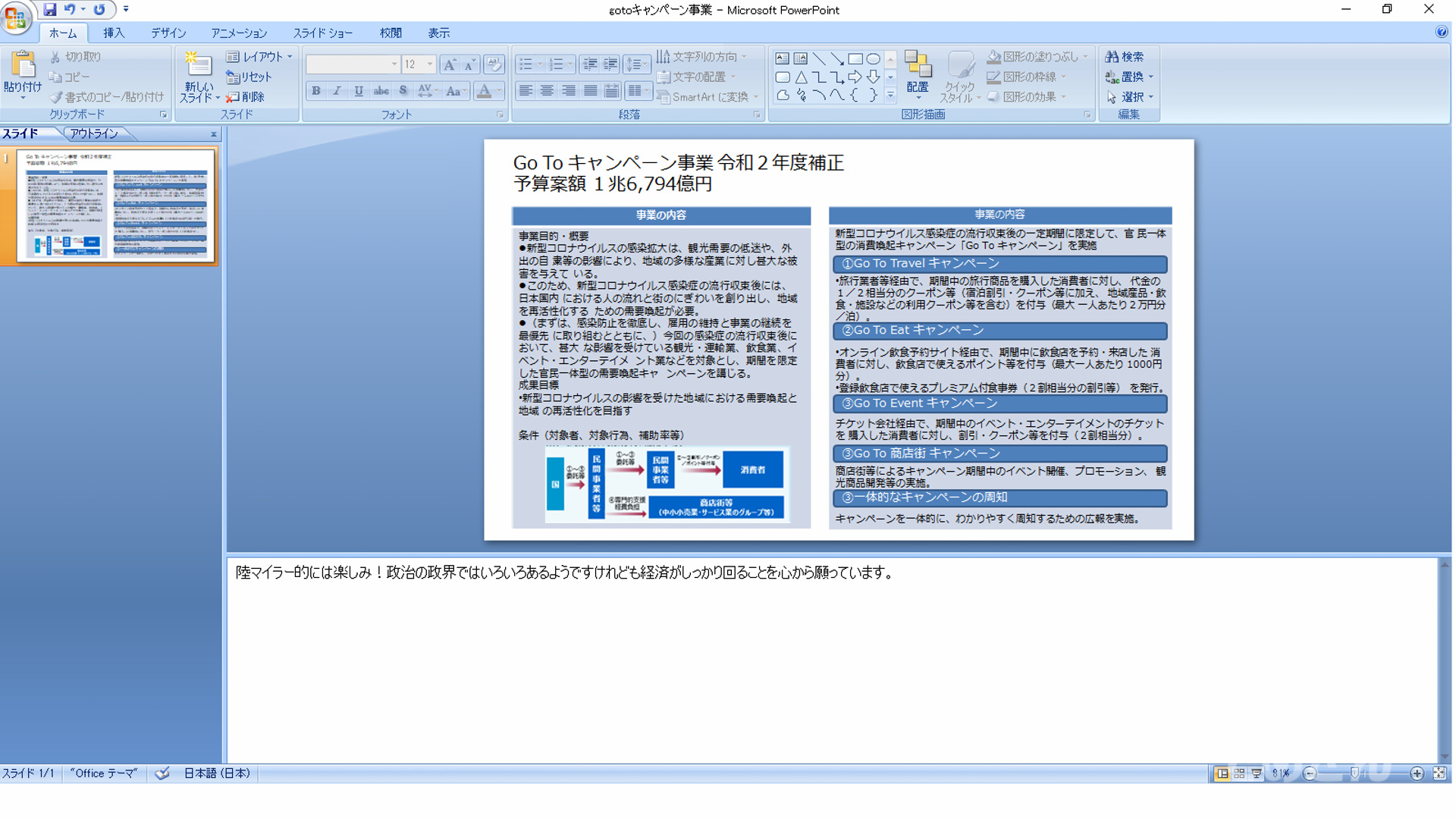Cut selection with 切り取り
Image resolution: width=1456 pixels, height=819 pixels.
pyautogui.click(x=75, y=57)
